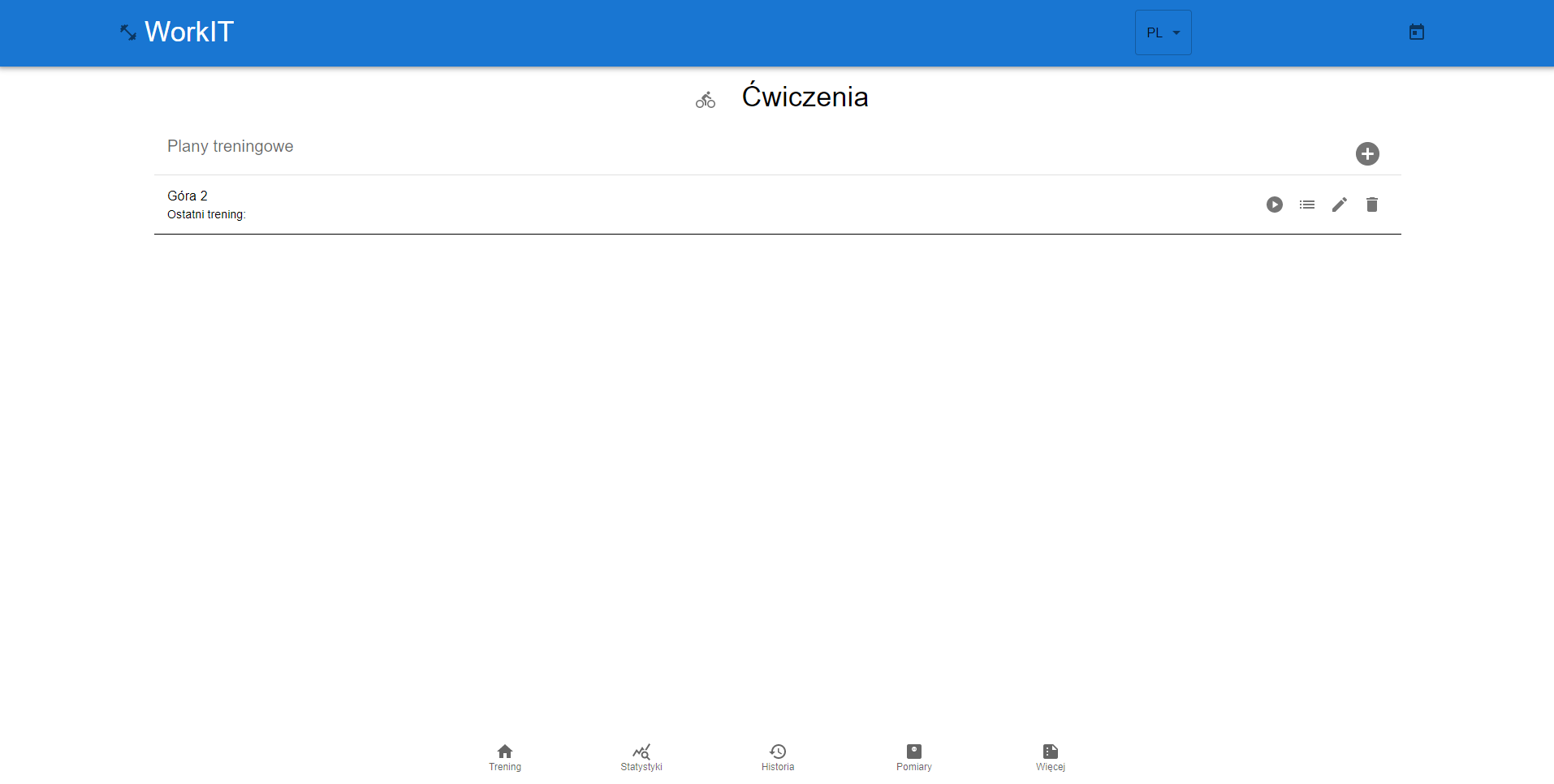Click the Ostatni trening label
The image size is (1554, 784).
tap(206, 214)
